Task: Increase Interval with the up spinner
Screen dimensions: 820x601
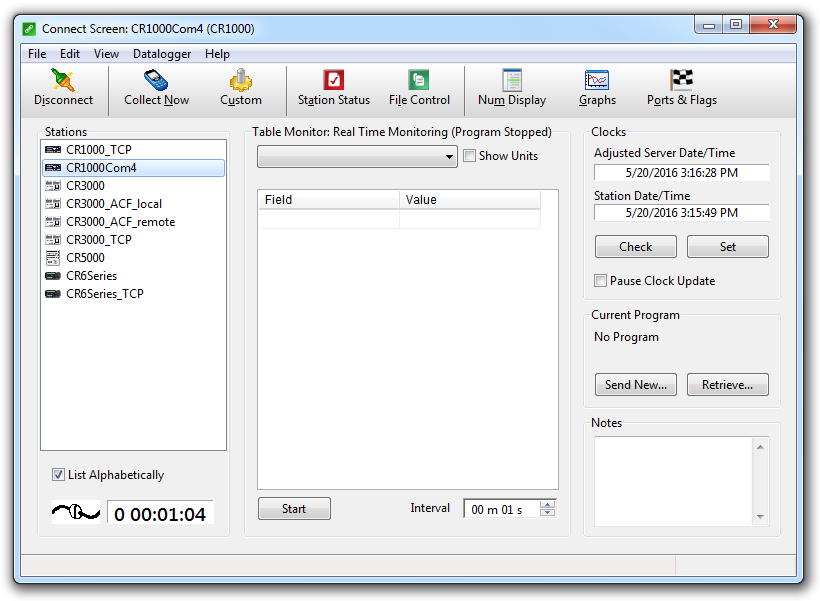Action: pyautogui.click(x=547, y=505)
